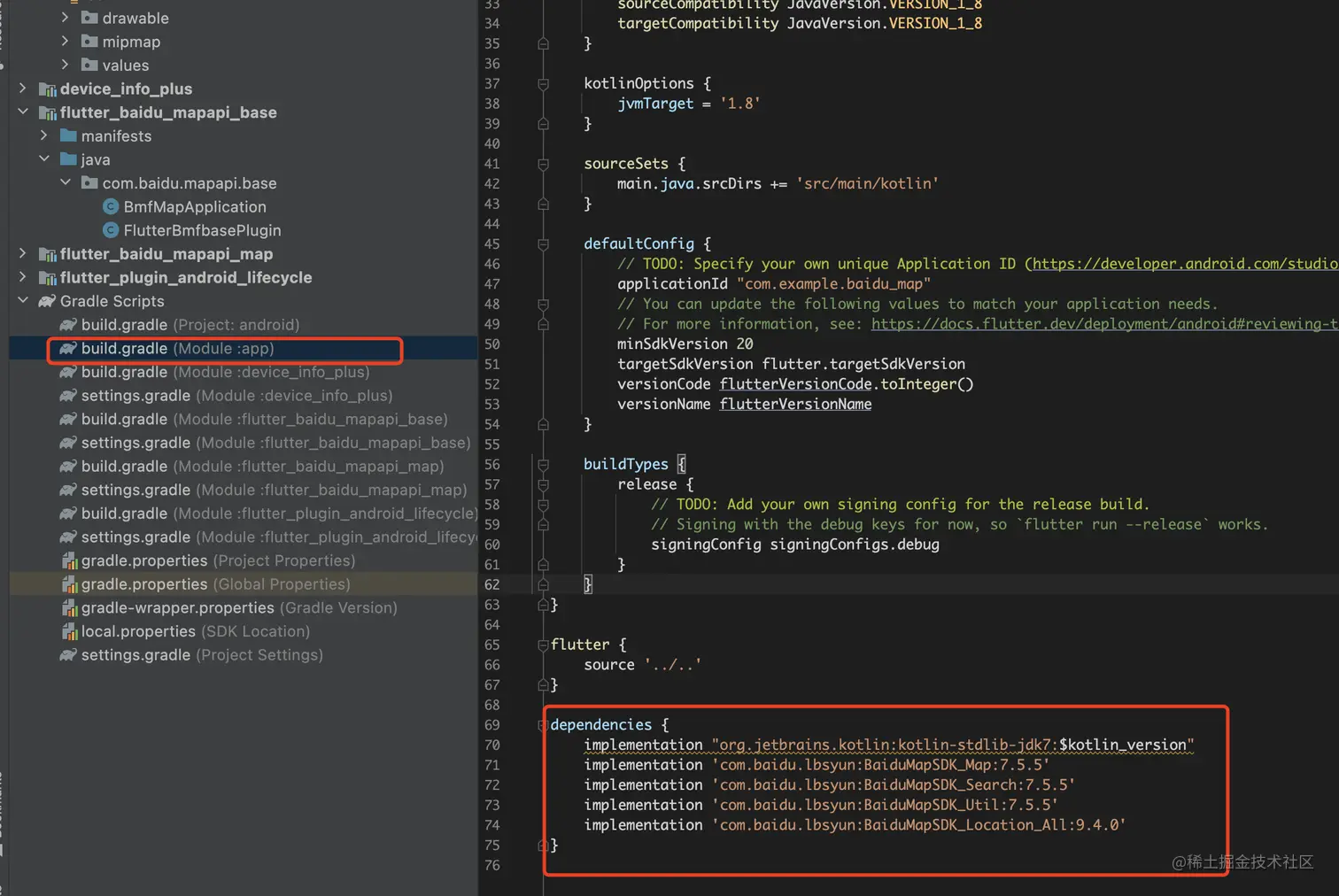Fold the release block on line 57
Screen dimensions: 1339x896
(543, 484)
